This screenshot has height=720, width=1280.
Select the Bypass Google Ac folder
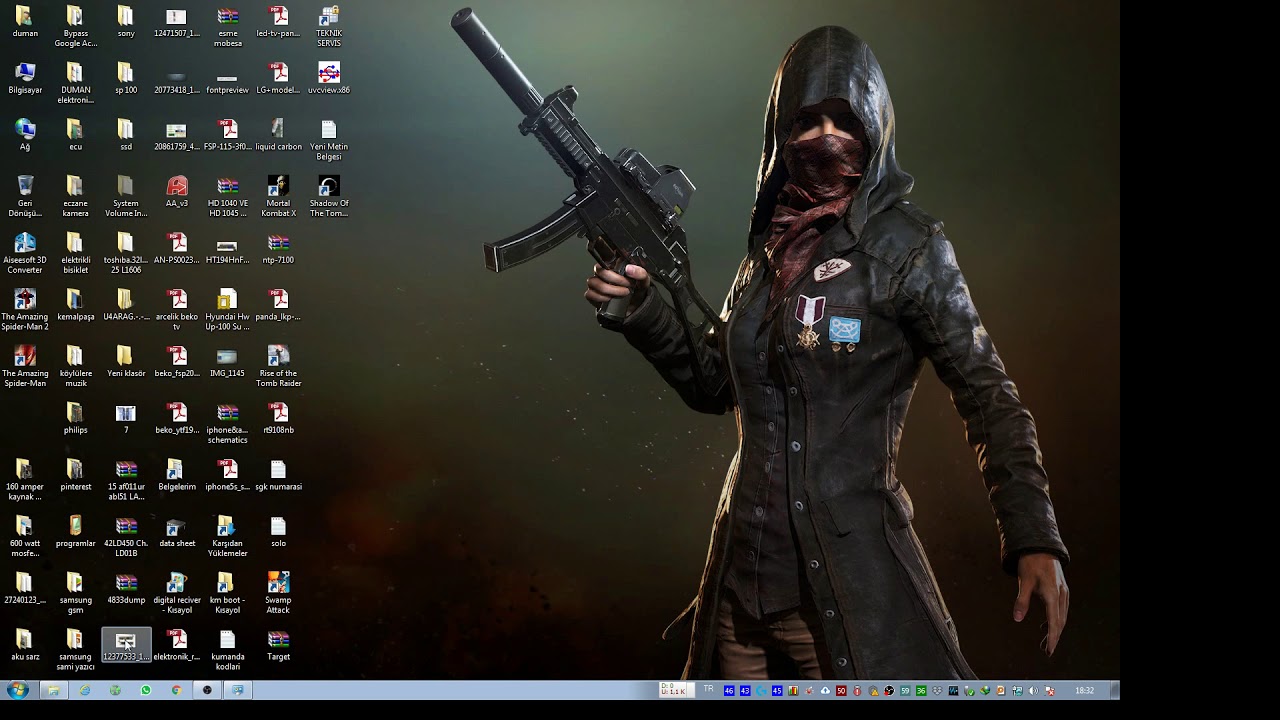(75, 26)
